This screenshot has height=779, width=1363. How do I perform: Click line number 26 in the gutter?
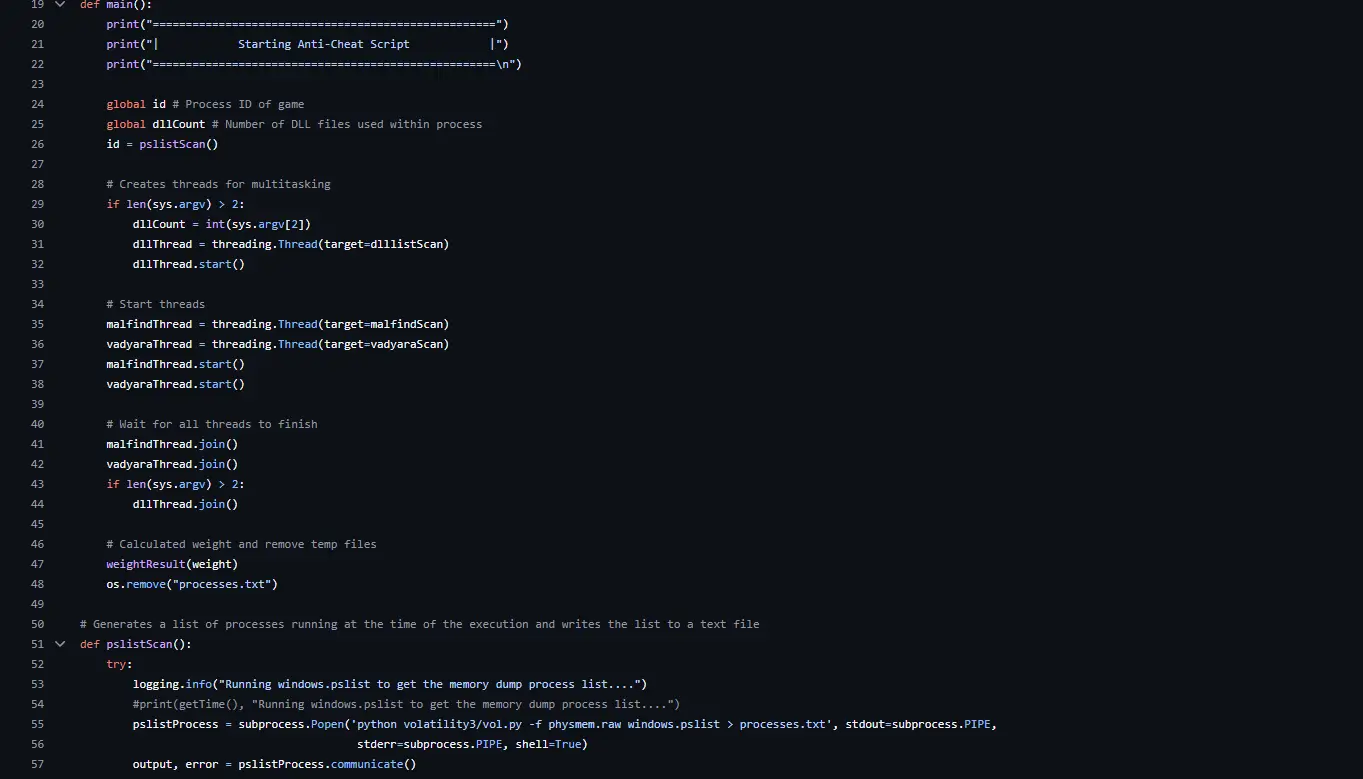37,144
